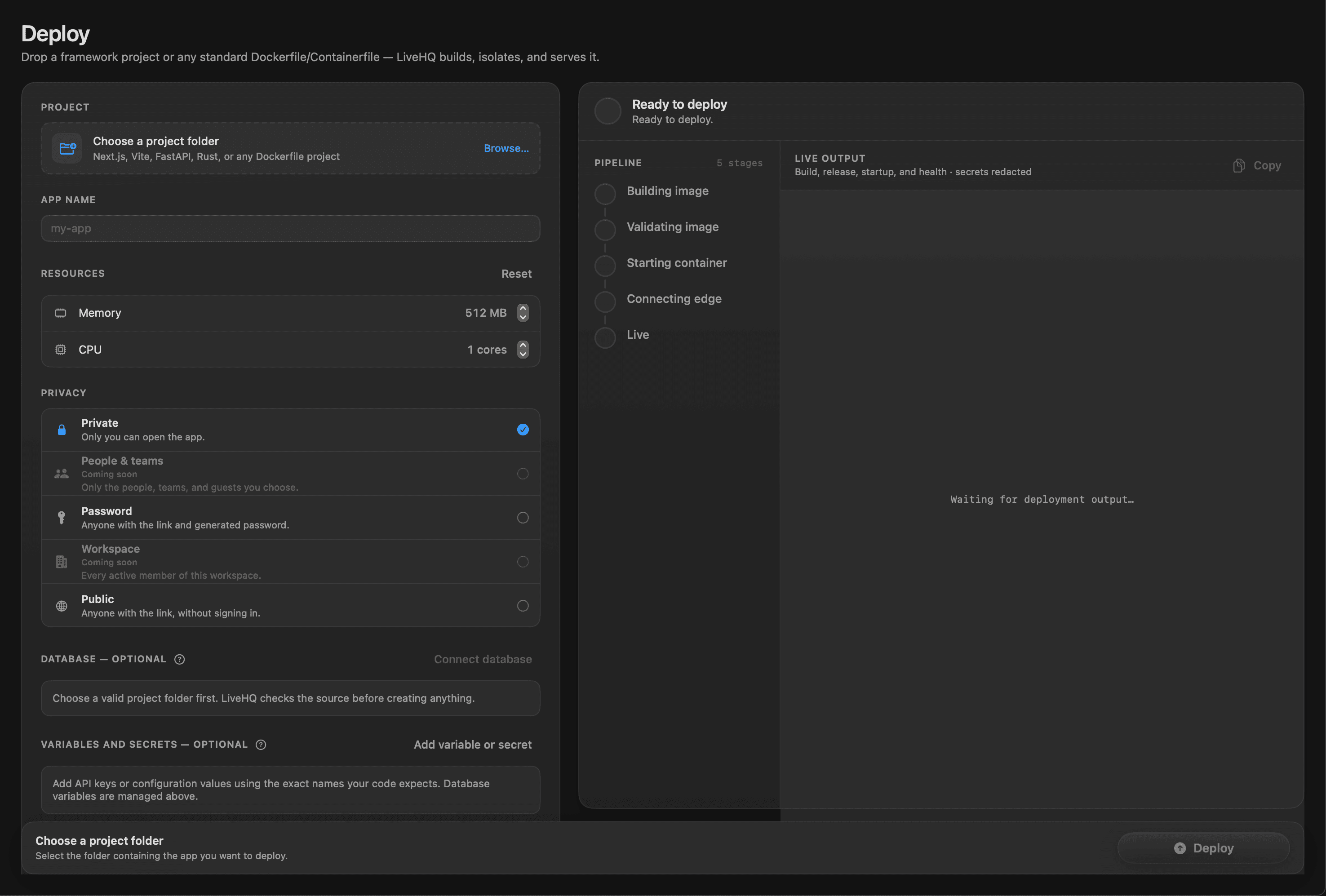The width and height of the screenshot is (1326, 896).
Task: Adjust the CPU cores stepper
Action: [523, 349]
